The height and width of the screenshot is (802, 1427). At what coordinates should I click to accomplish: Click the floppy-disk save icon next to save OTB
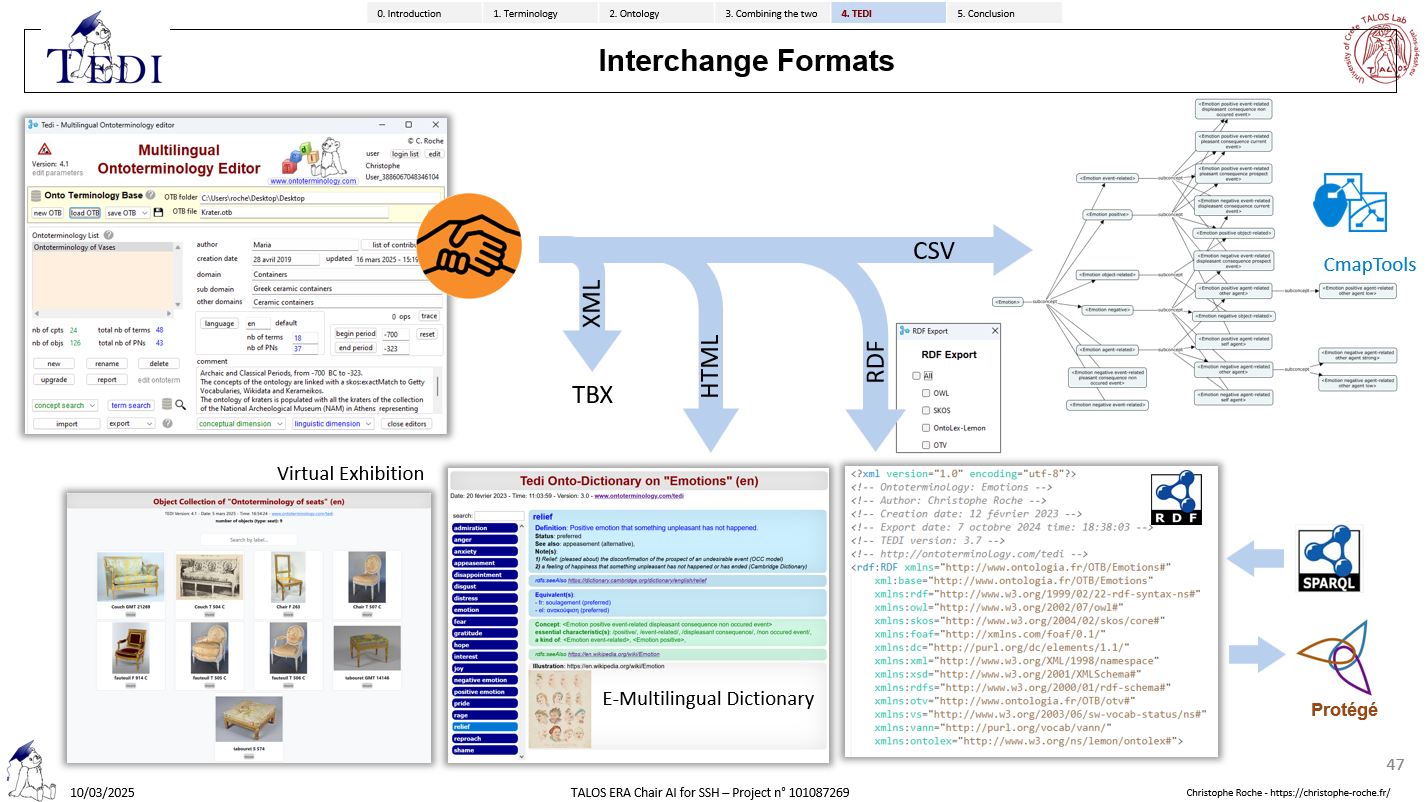pos(158,212)
